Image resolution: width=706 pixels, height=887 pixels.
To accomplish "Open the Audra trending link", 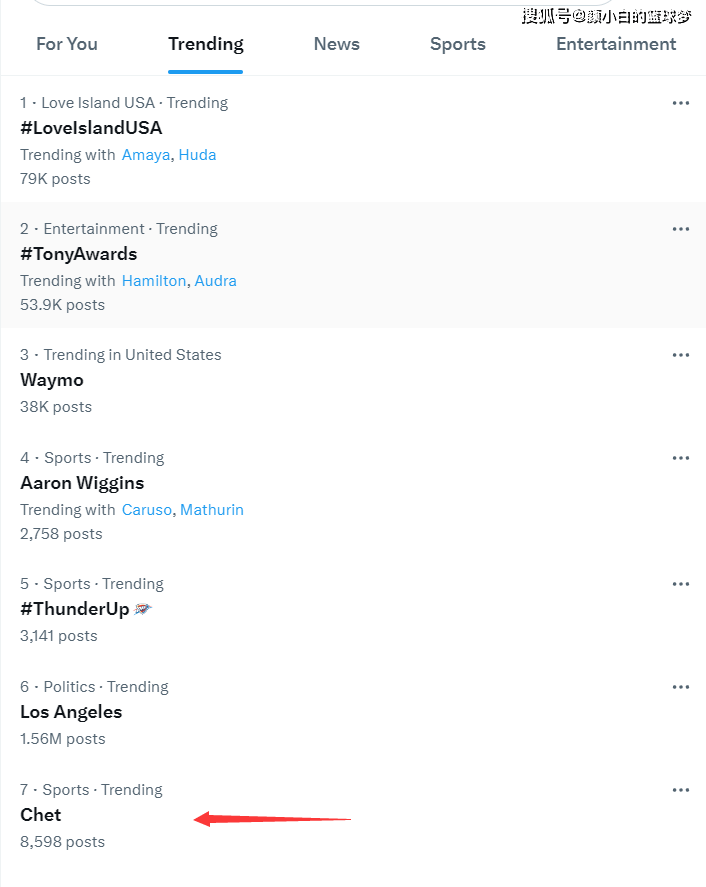I will click(216, 281).
